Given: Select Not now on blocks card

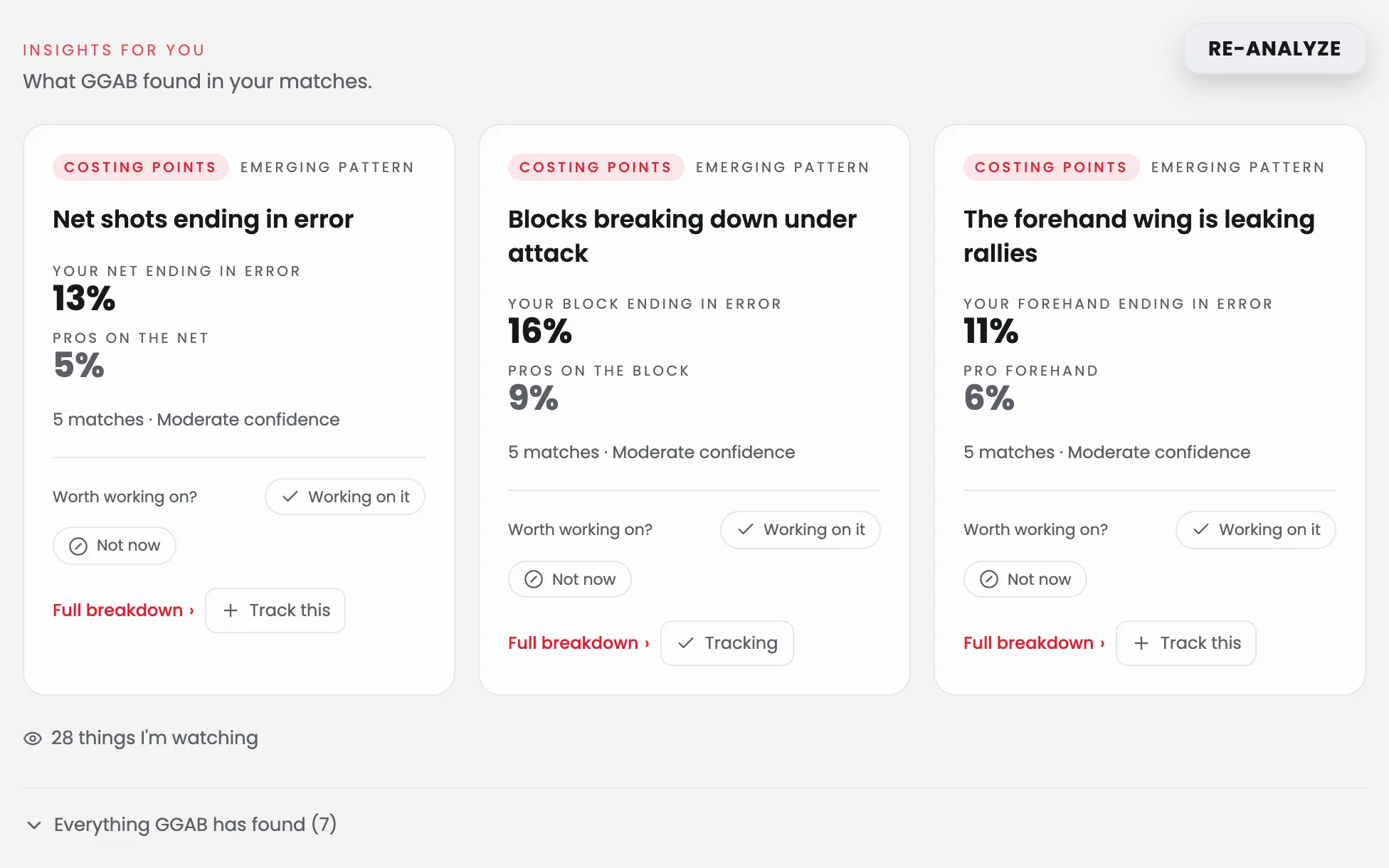Looking at the screenshot, I should click(570, 579).
